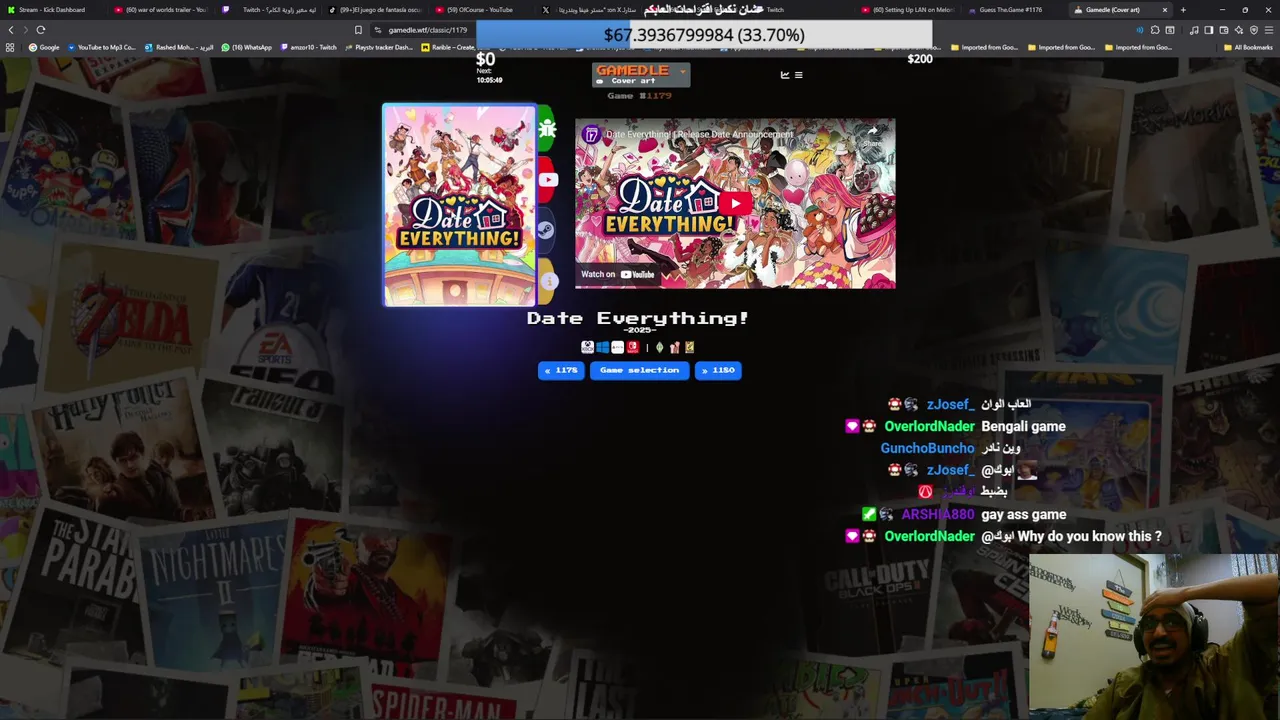Screen dimensions: 1280x720
Task: Open the browser apps grid icon
Action: 10,47
